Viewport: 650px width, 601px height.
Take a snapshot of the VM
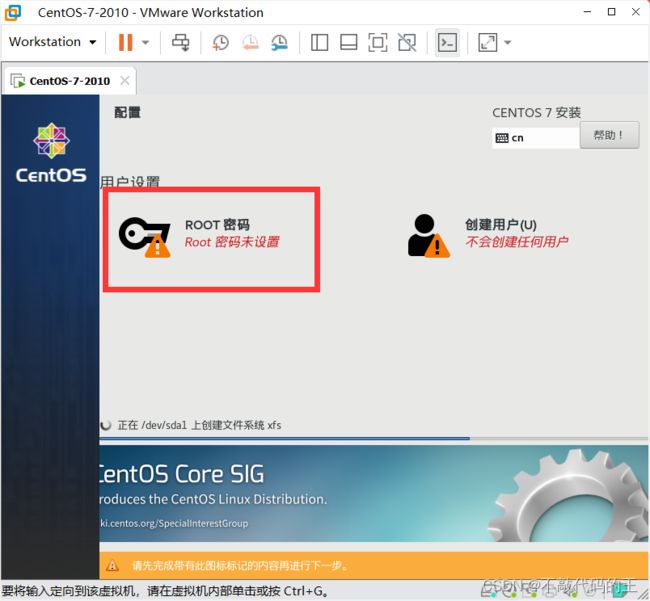pyautogui.click(x=221, y=42)
